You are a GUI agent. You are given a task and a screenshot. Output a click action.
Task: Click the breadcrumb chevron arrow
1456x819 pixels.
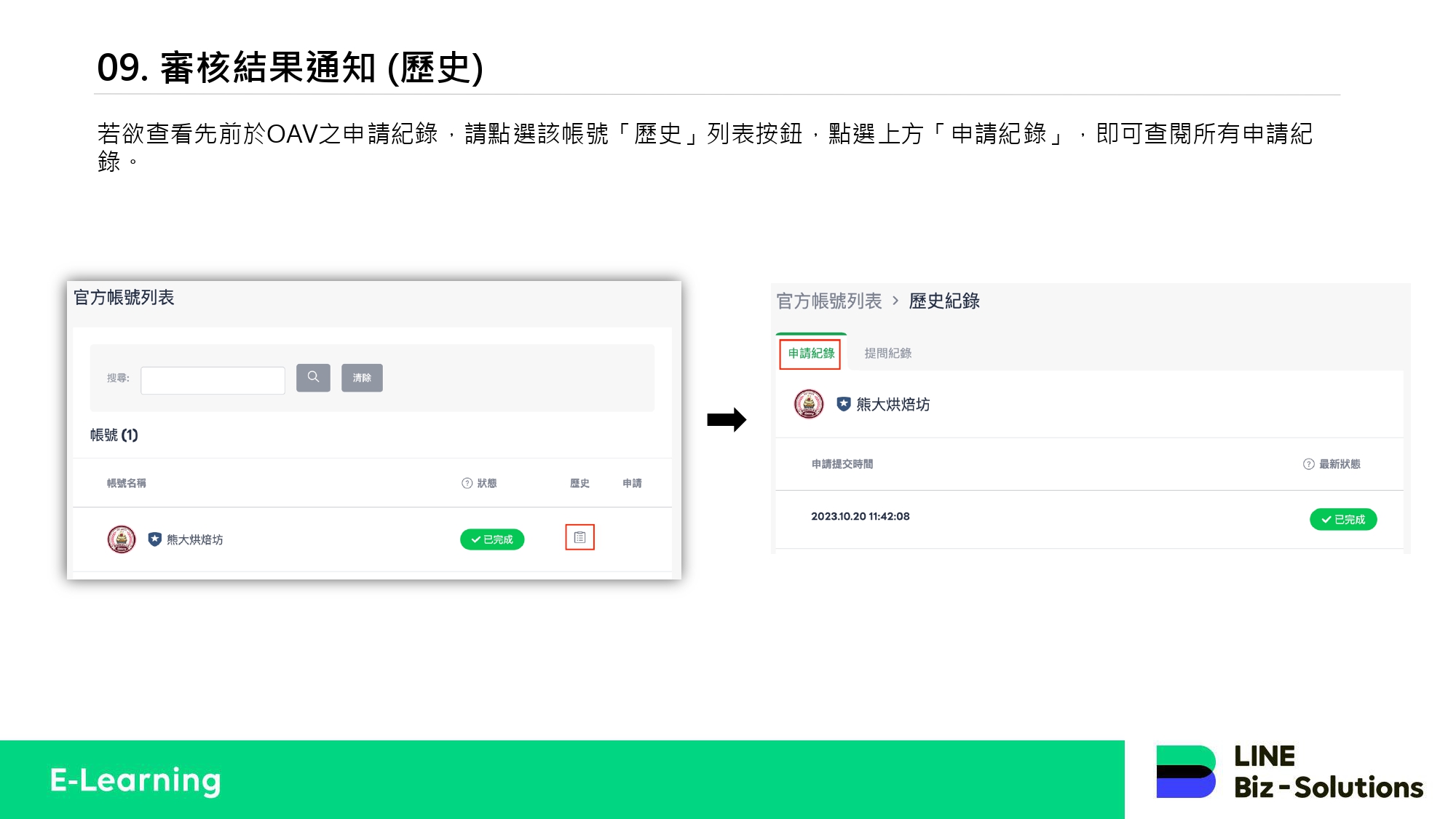(895, 301)
